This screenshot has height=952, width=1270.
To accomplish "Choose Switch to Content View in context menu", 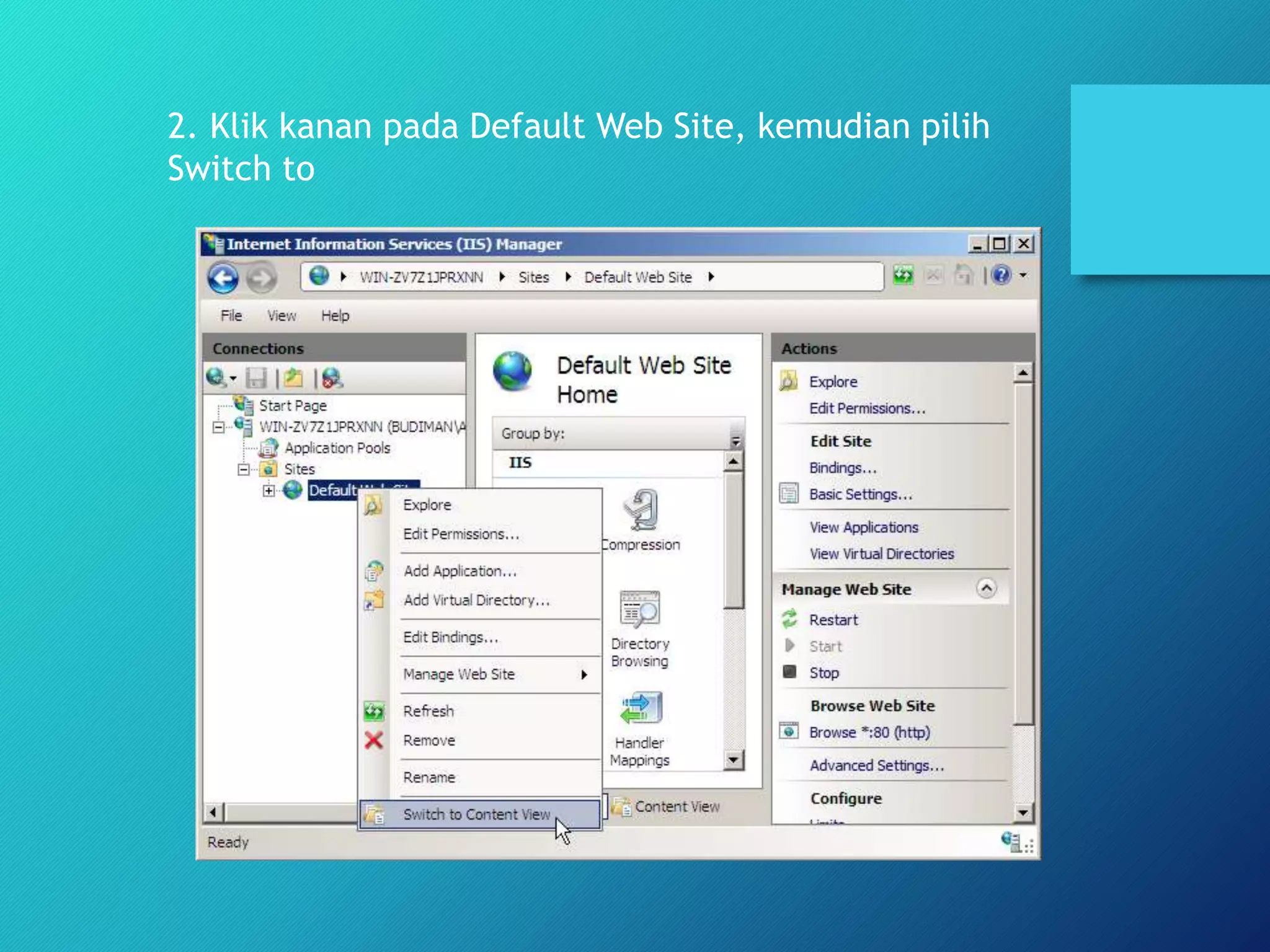I will click(x=480, y=814).
